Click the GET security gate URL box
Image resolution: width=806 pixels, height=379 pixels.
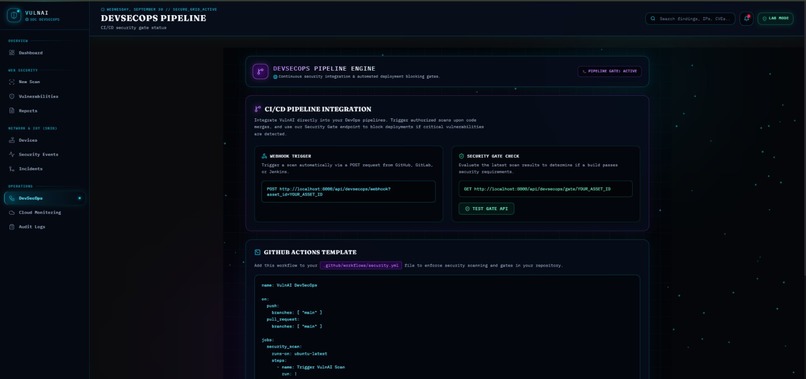coord(545,189)
